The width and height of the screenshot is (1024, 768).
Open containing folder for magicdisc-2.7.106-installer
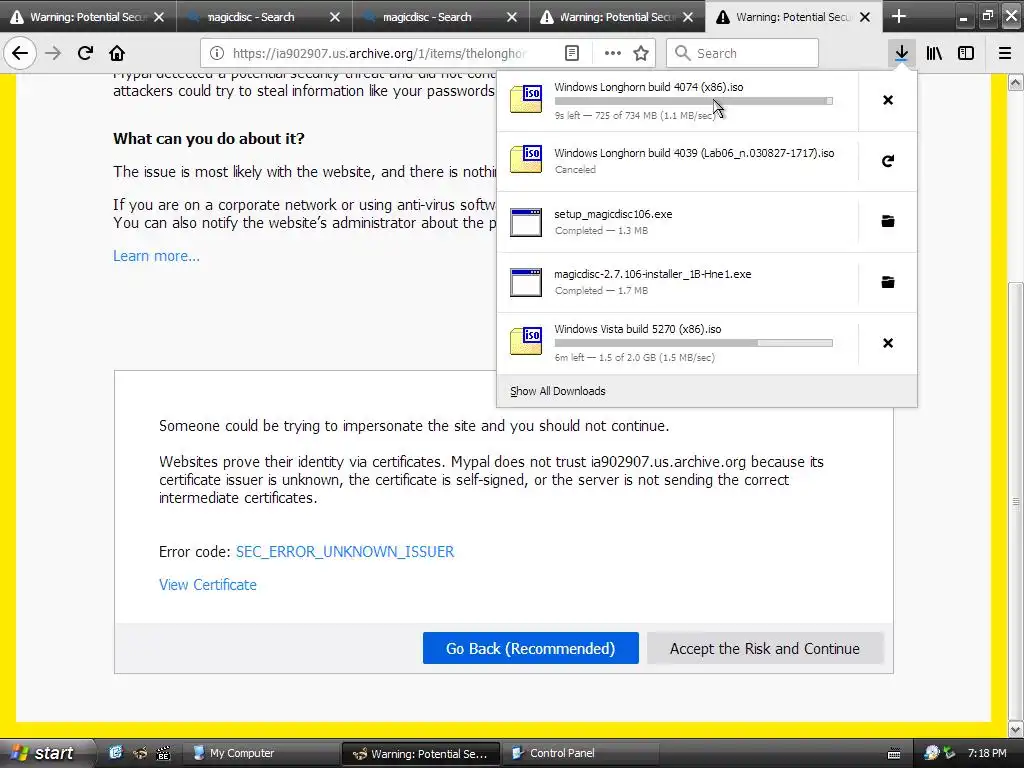coord(888,282)
